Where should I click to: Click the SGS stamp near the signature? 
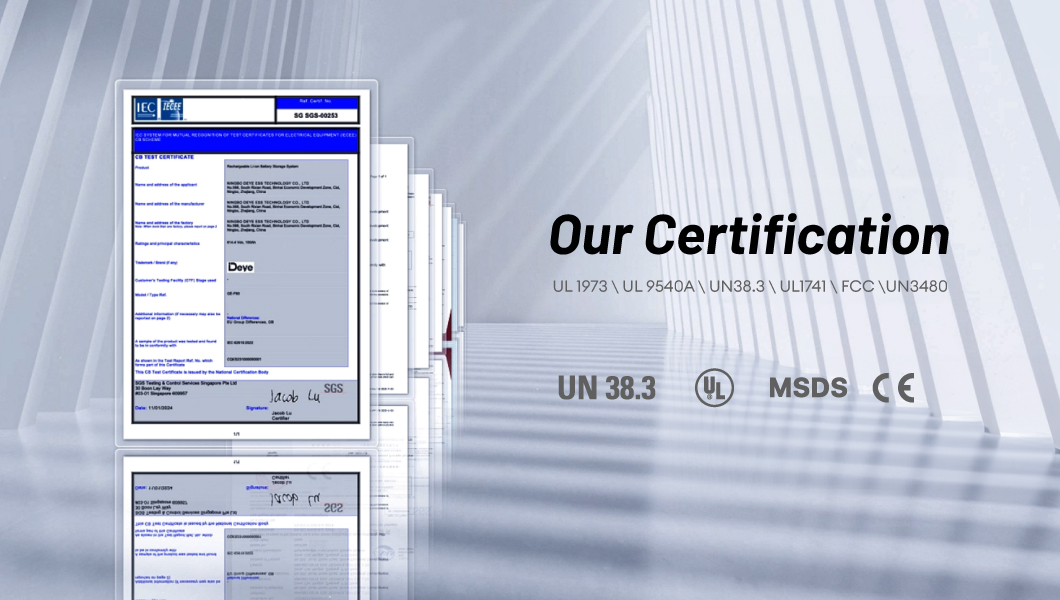333,389
